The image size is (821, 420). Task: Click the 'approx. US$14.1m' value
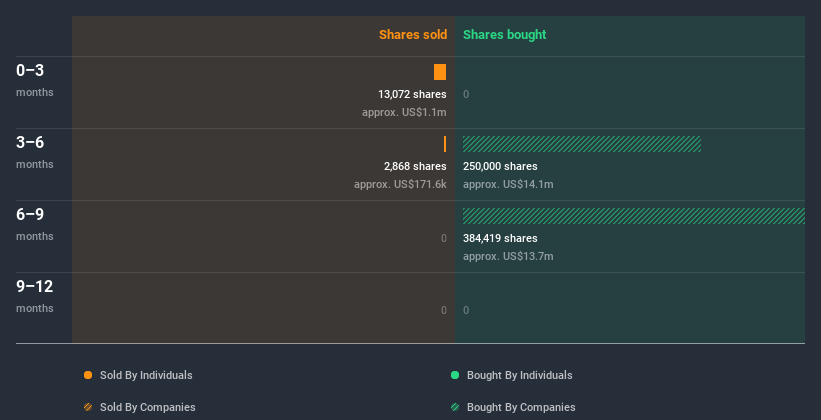coord(508,184)
